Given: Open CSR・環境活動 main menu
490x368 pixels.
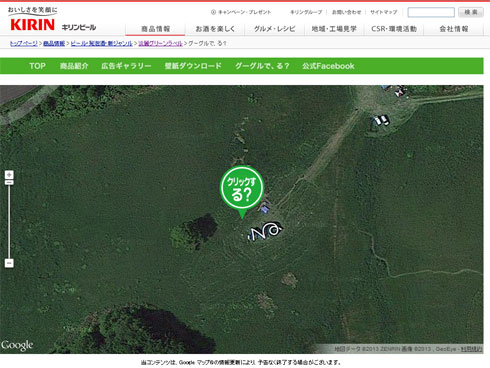Looking at the screenshot, I should [394, 29].
